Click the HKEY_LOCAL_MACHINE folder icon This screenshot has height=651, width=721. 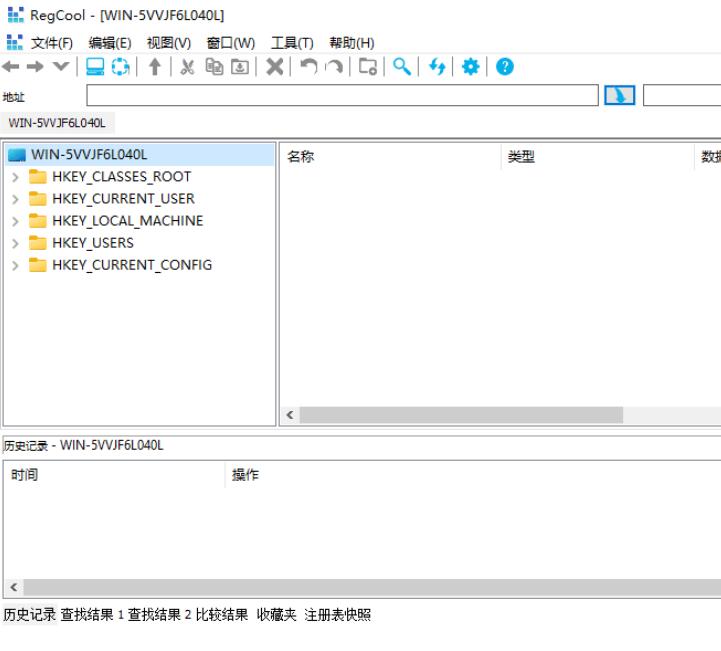click(37, 220)
